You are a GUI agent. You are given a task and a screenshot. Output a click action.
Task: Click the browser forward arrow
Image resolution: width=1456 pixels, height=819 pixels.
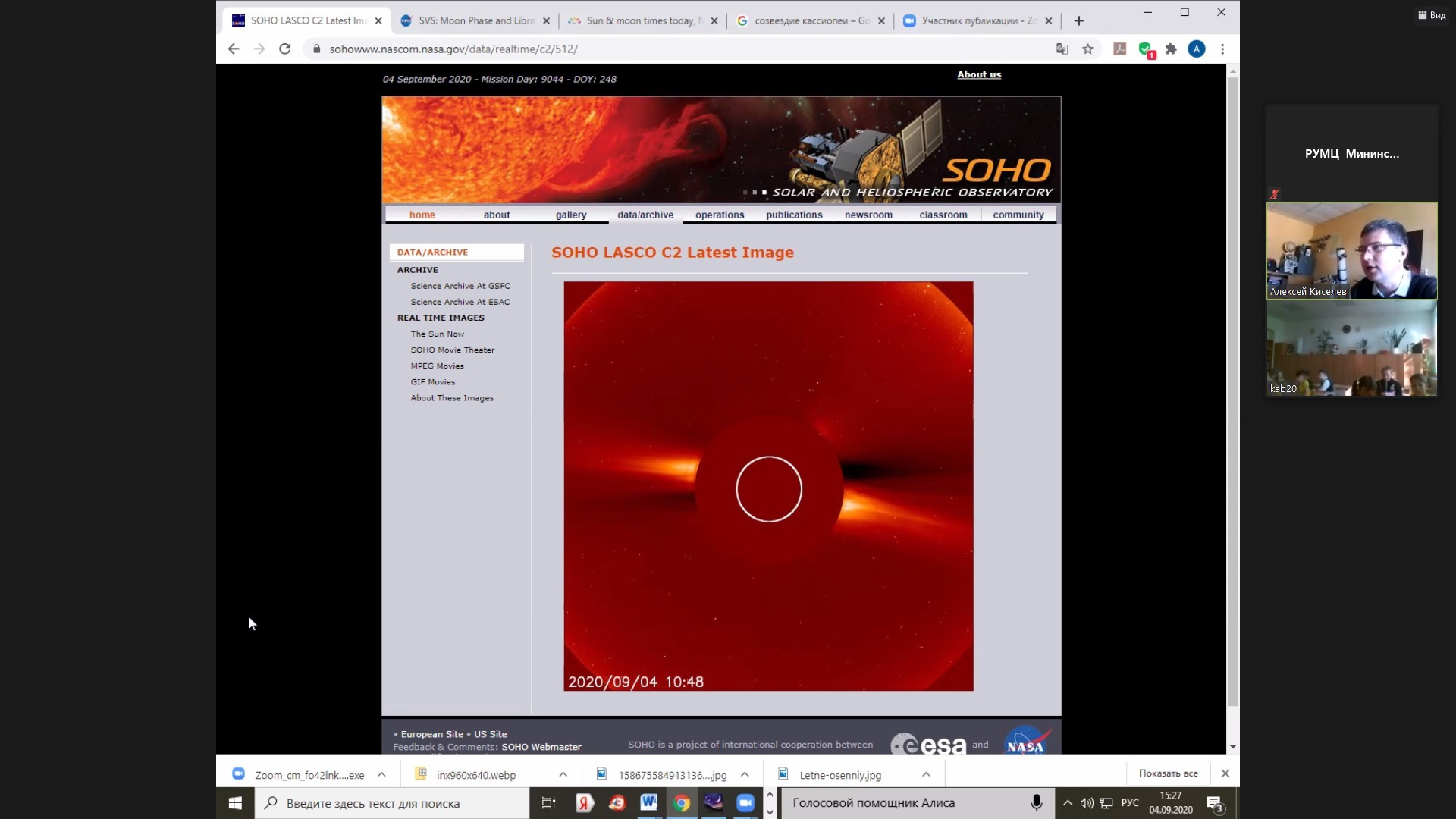259,49
